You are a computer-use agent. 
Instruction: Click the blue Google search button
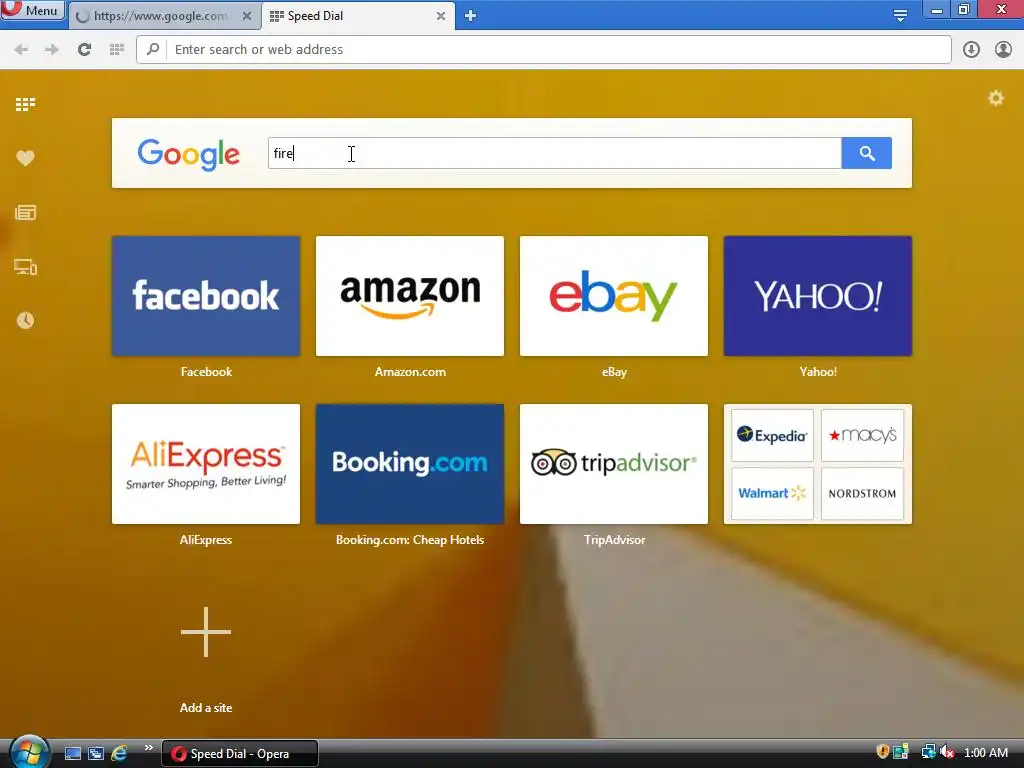click(867, 153)
